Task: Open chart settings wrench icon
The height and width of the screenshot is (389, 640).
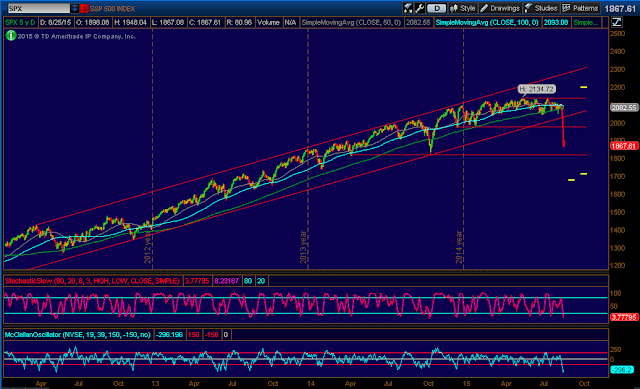Action: 420,8
